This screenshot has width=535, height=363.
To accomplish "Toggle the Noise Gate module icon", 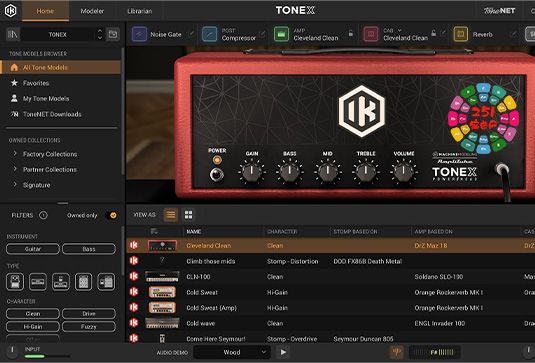I will click(139, 34).
